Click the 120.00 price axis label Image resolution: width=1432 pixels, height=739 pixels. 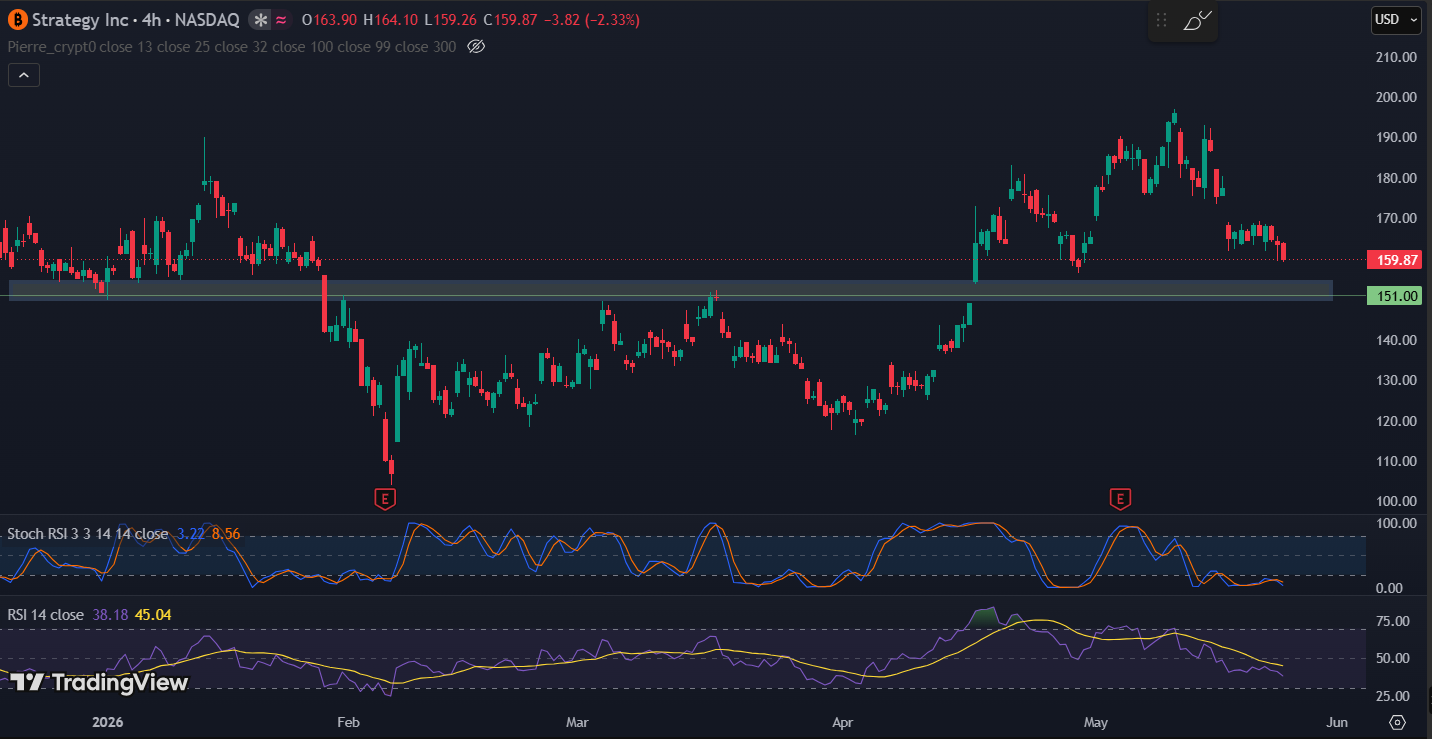pos(1396,421)
